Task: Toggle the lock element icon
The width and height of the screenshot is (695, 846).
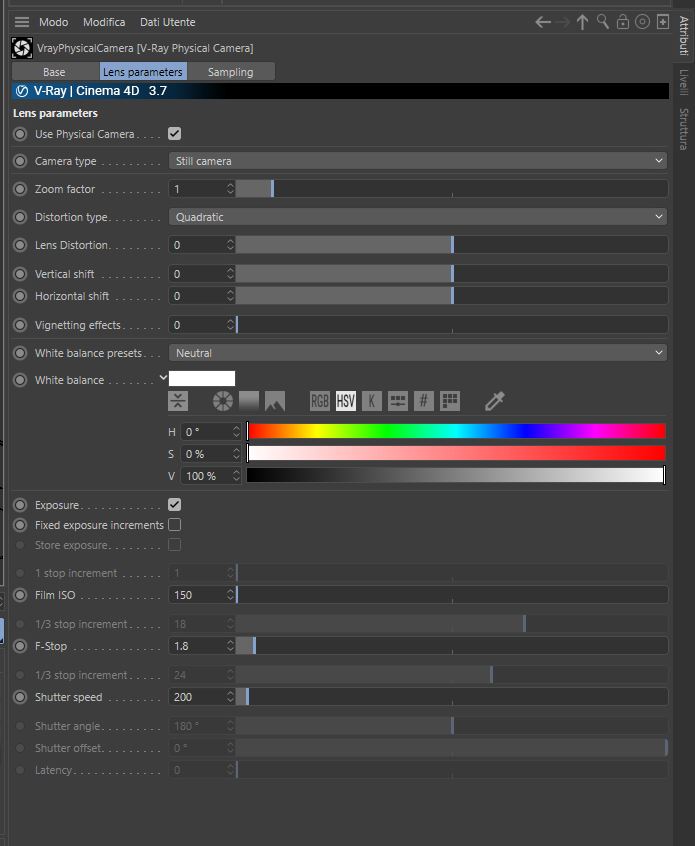Action: 623,22
